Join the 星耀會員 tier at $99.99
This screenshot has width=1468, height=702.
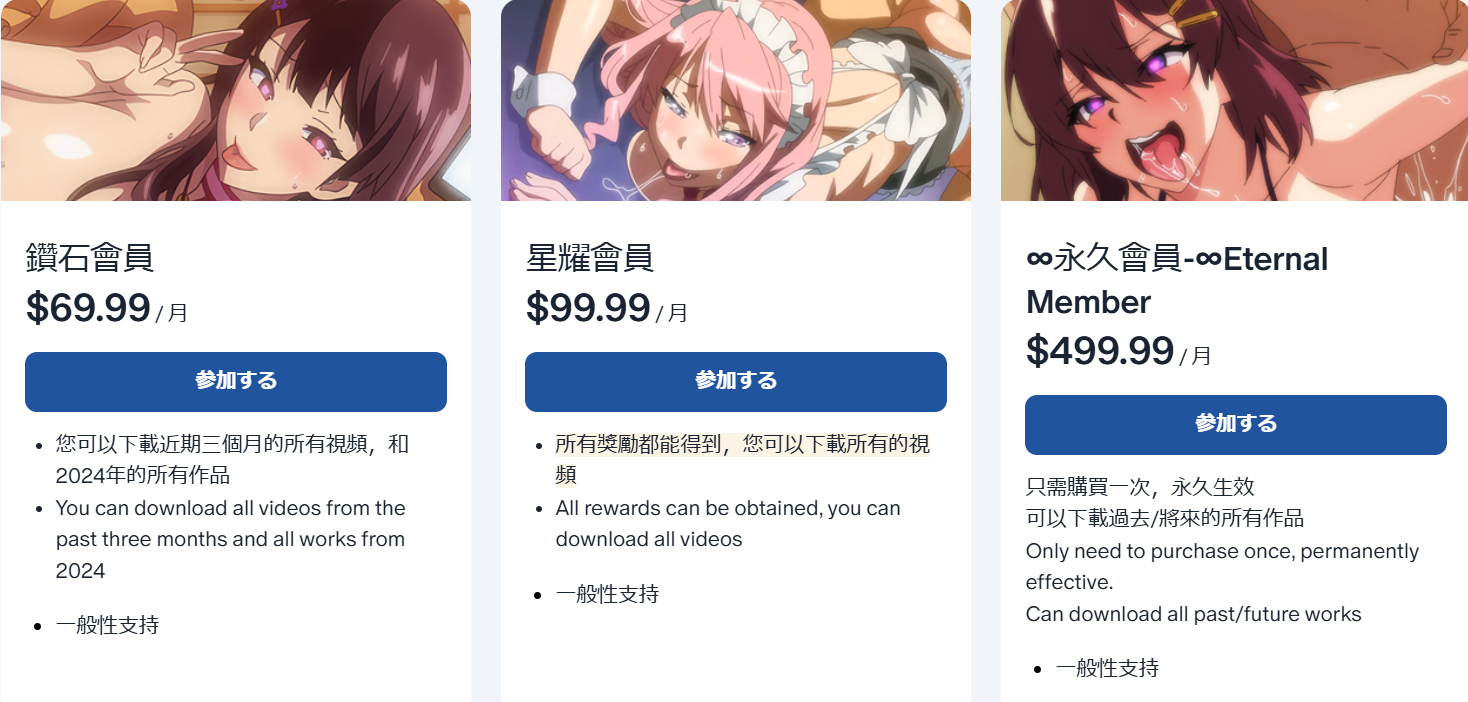pyautogui.click(x=736, y=381)
